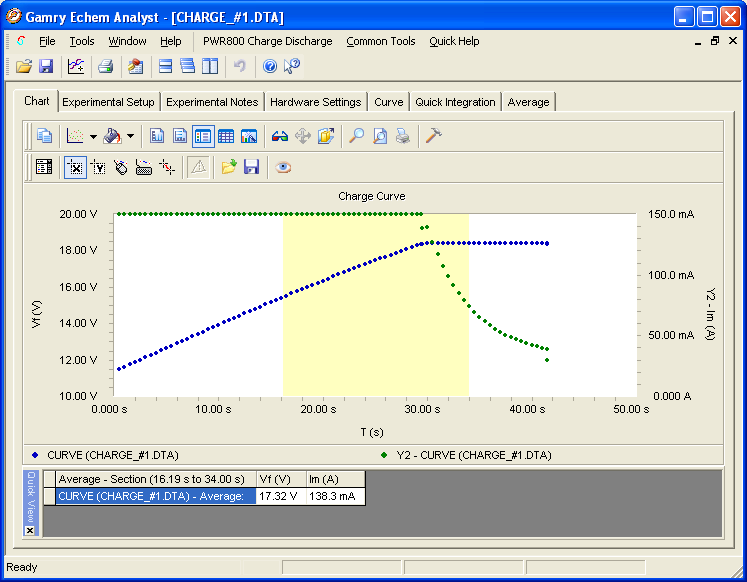
Task: Close the Quick View panel
Action: (30, 530)
